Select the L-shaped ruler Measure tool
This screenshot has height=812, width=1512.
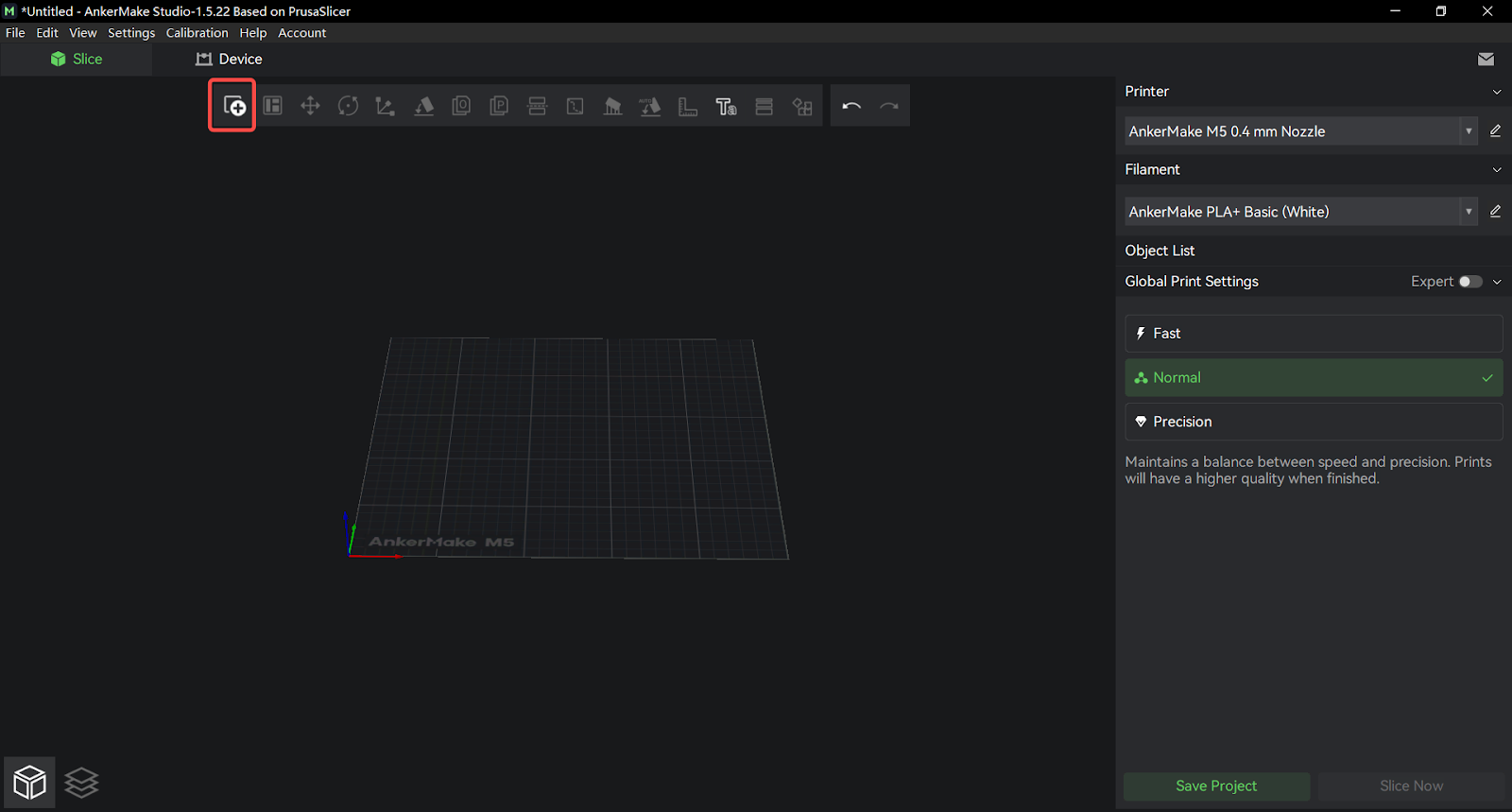point(688,106)
